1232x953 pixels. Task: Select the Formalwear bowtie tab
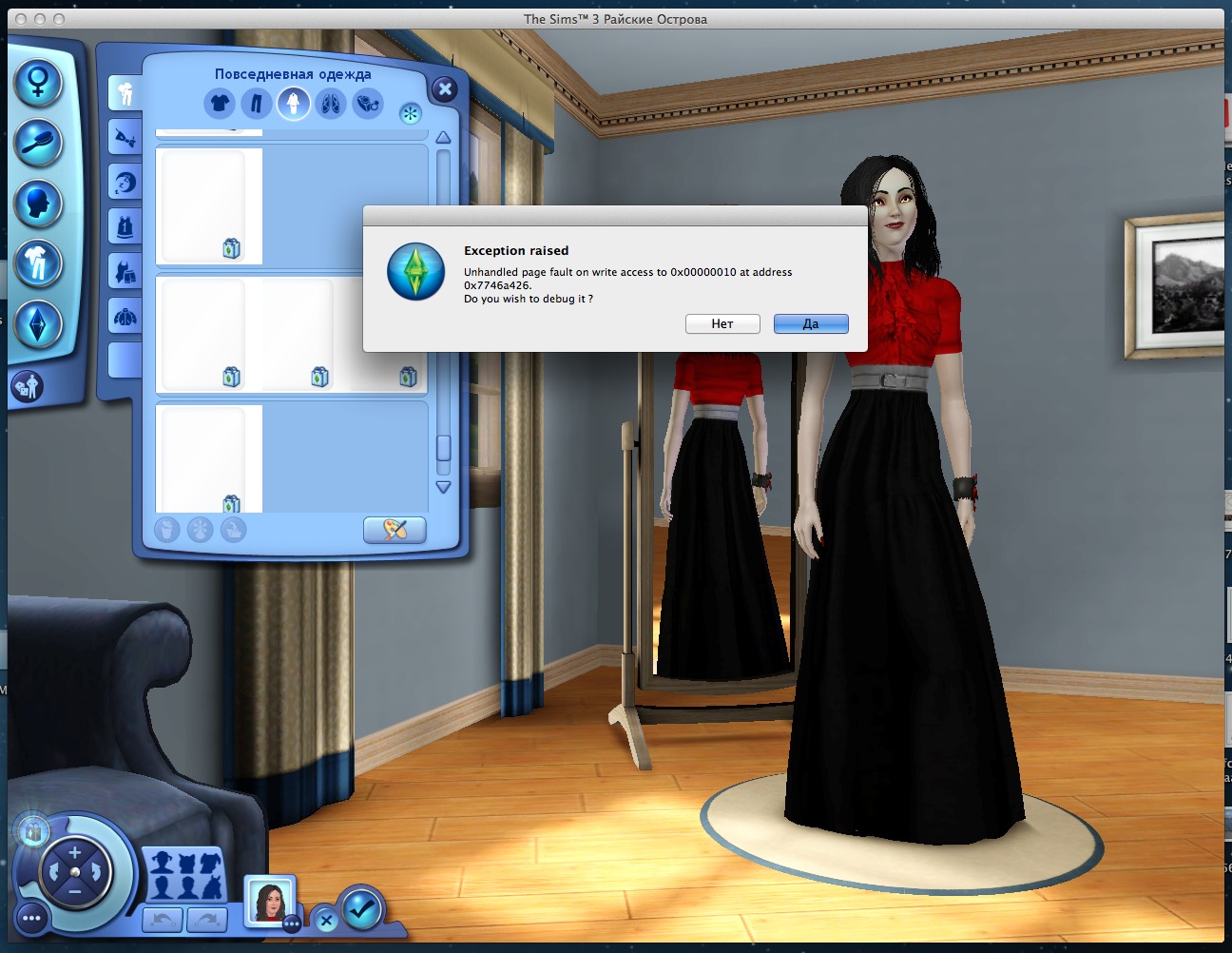[125, 138]
